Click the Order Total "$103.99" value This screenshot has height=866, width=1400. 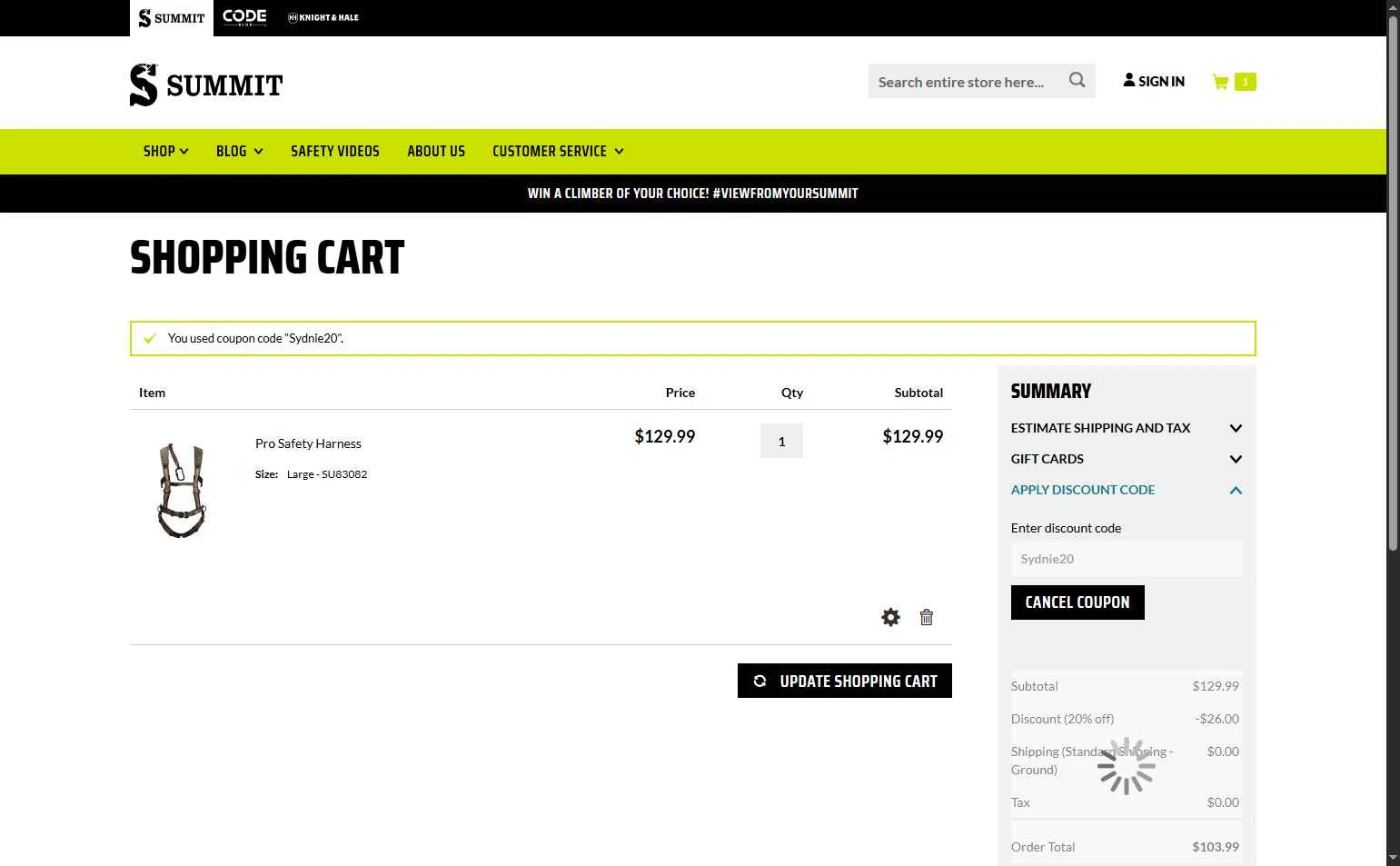(1216, 847)
